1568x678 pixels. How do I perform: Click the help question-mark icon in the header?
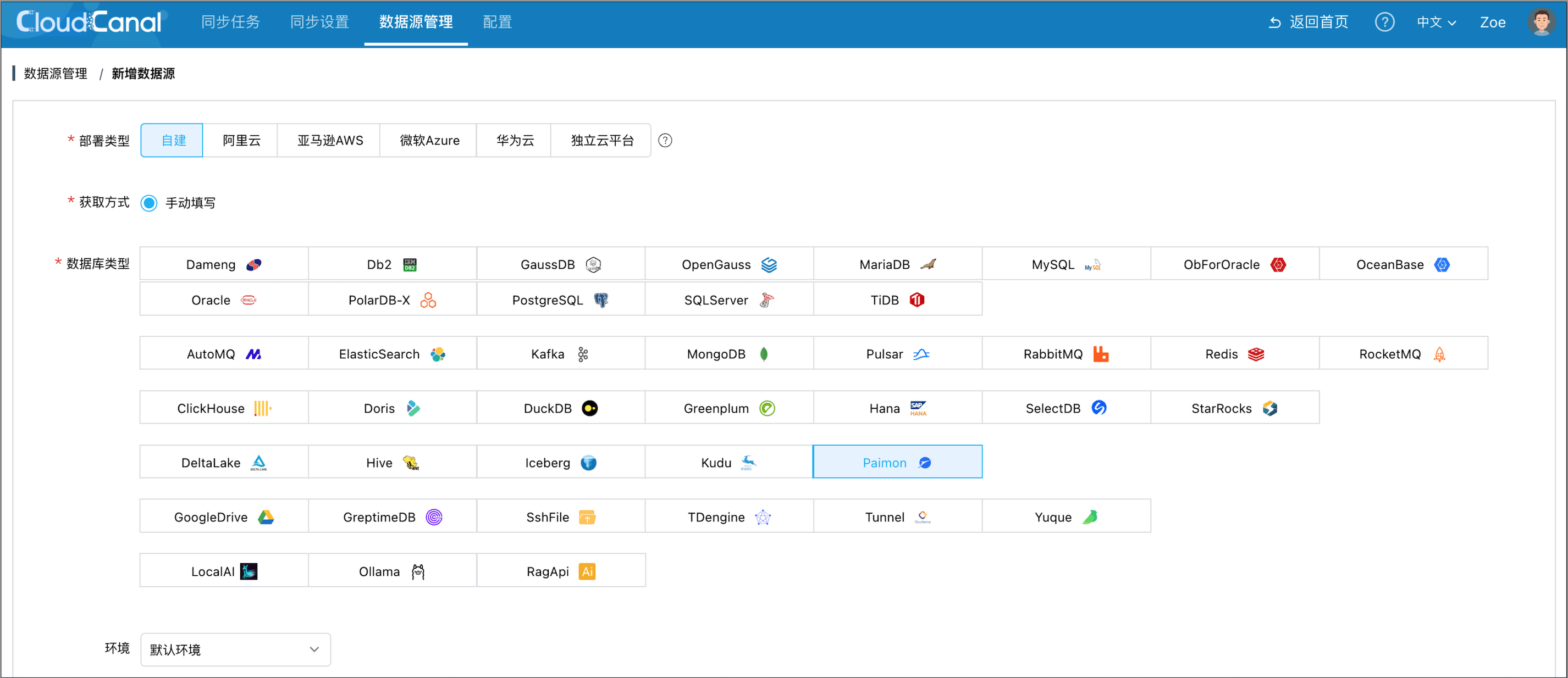pos(1384,23)
